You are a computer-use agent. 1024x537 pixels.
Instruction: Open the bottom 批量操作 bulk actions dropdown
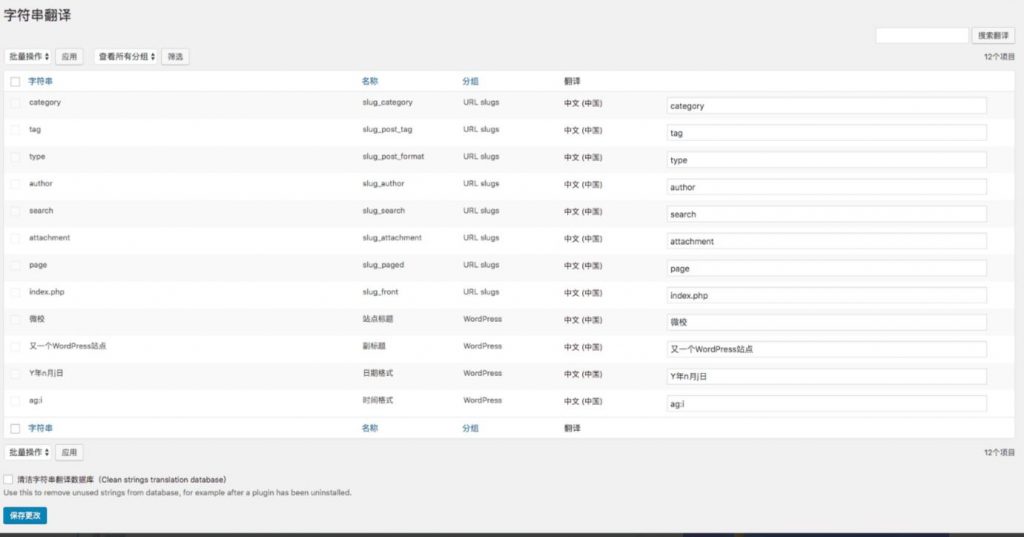click(x=28, y=452)
